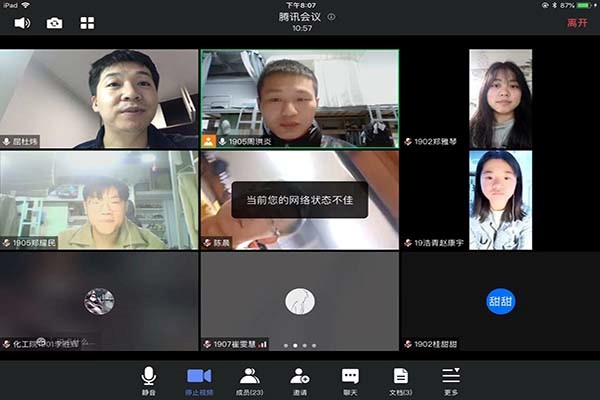Image resolution: width=600 pixels, height=400 pixels.
Task: Select the 屈杜炜 video tile
Action: (x=99, y=98)
